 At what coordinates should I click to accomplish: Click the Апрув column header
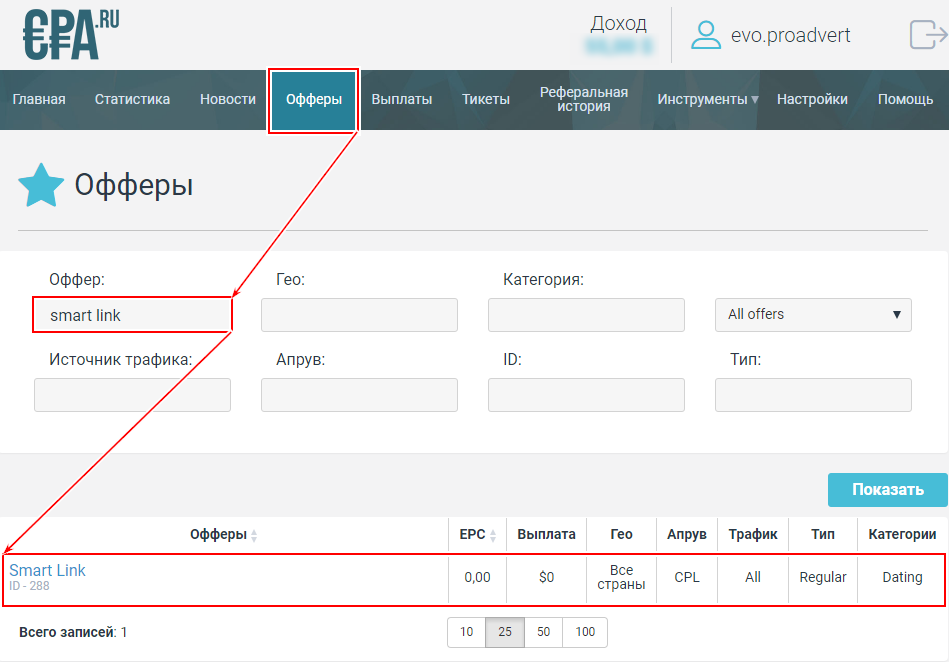686,534
